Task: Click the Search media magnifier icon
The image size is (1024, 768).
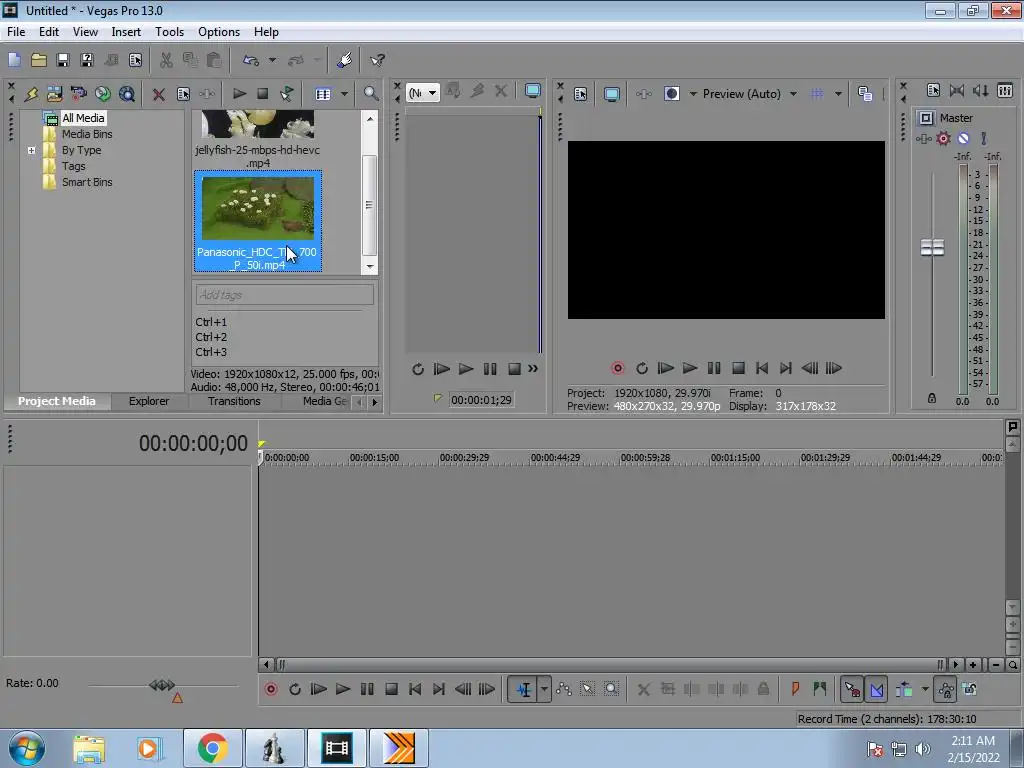Action: [x=371, y=93]
